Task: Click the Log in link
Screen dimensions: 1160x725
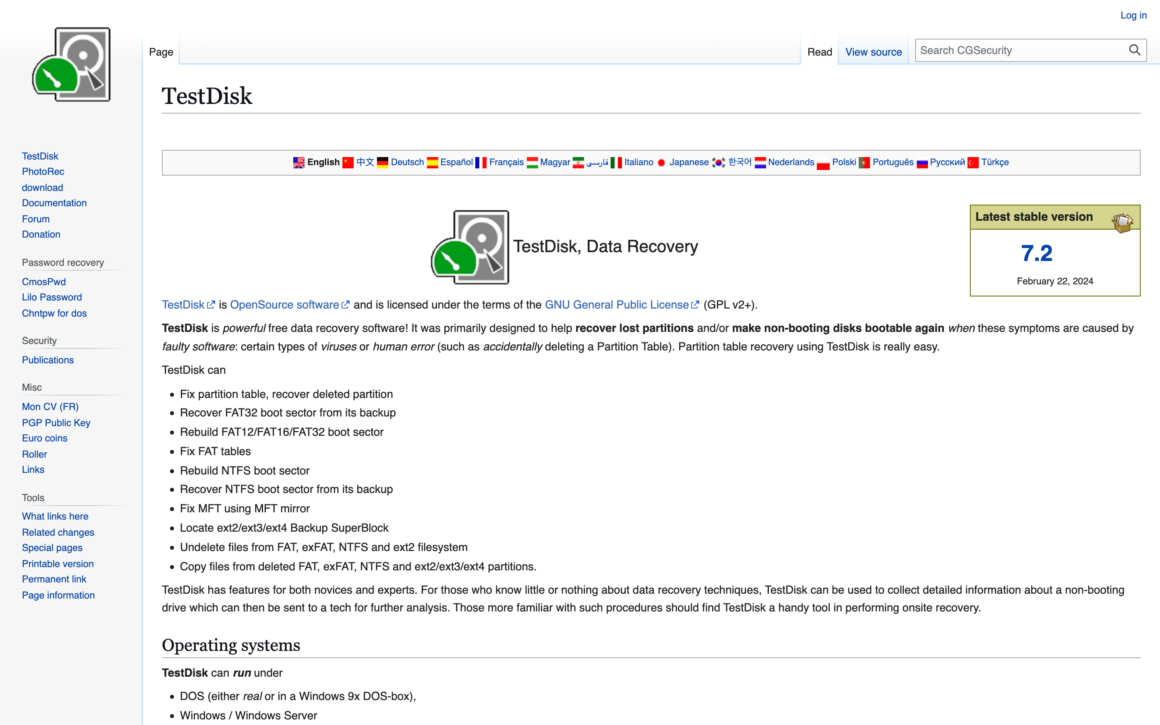Action: (x=1133, y=15)
